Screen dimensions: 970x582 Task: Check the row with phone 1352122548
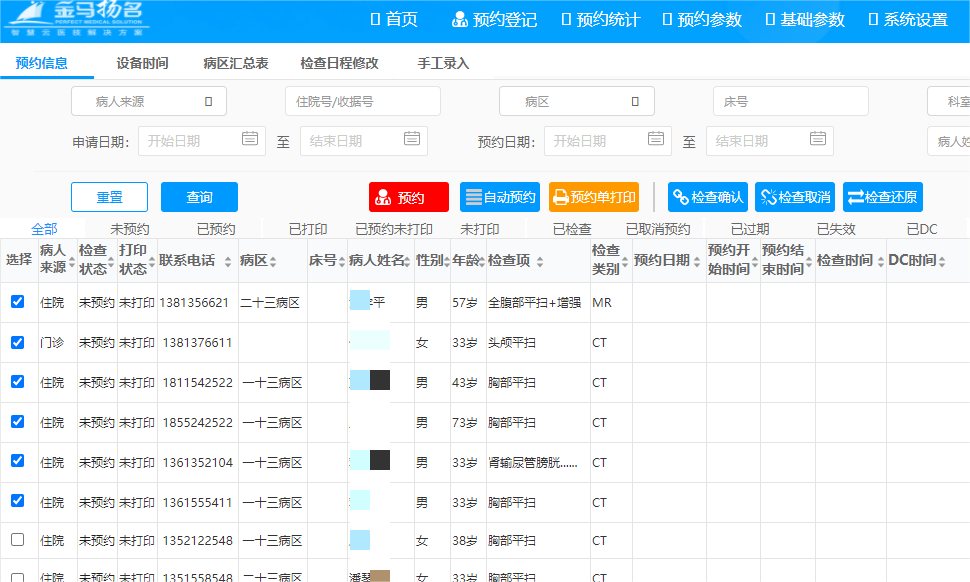pyautogui.click(x=17, y=539)
